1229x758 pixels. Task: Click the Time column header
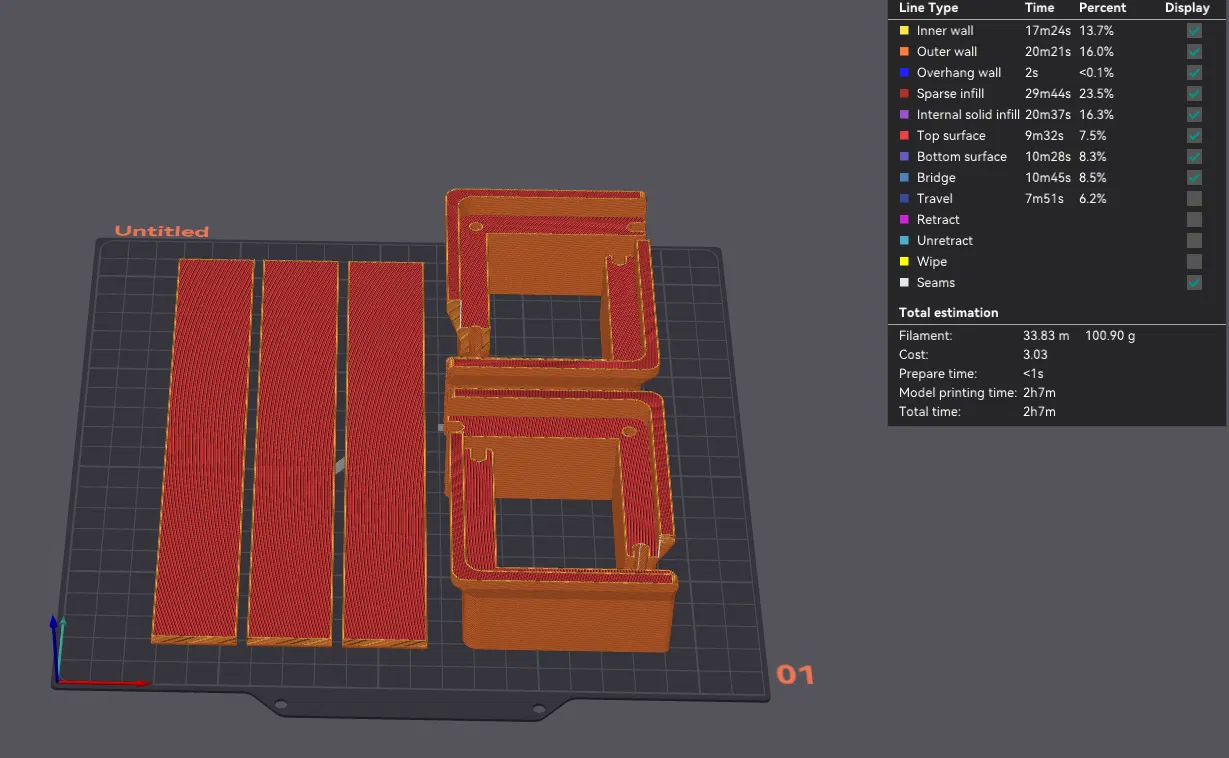[1039, 8]
